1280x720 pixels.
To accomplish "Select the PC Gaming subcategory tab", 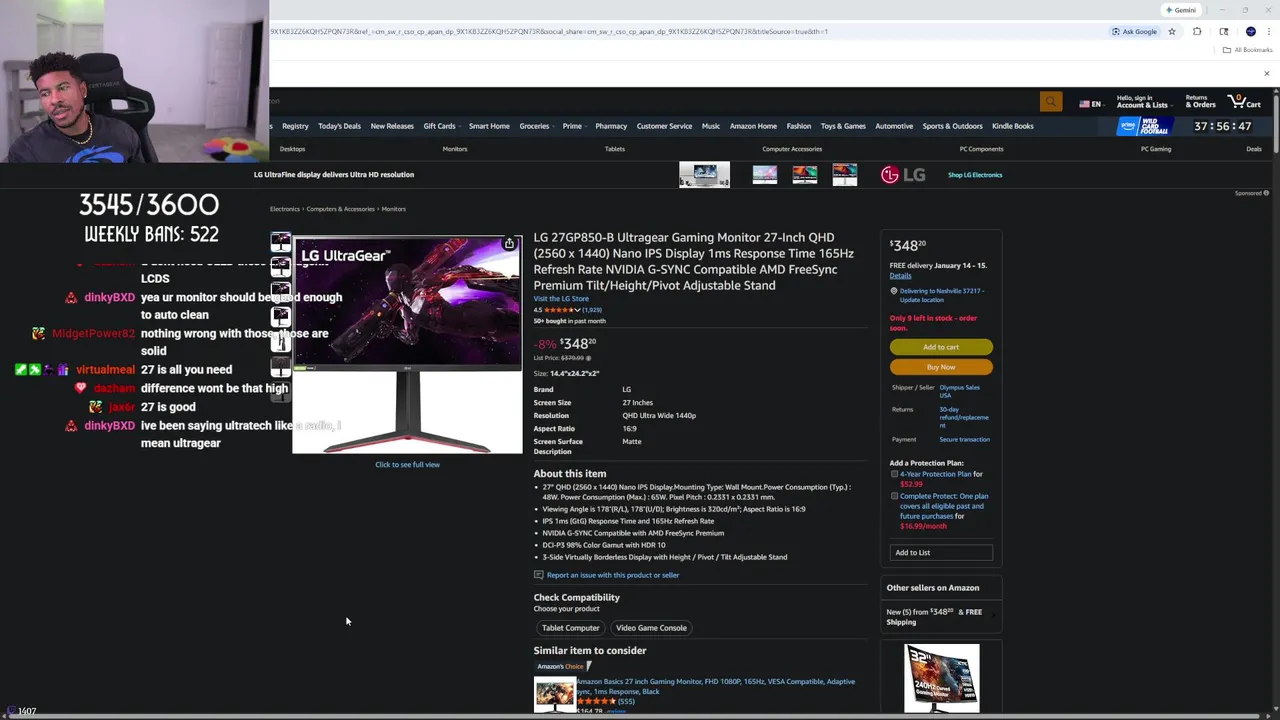I will point(1156,149).
